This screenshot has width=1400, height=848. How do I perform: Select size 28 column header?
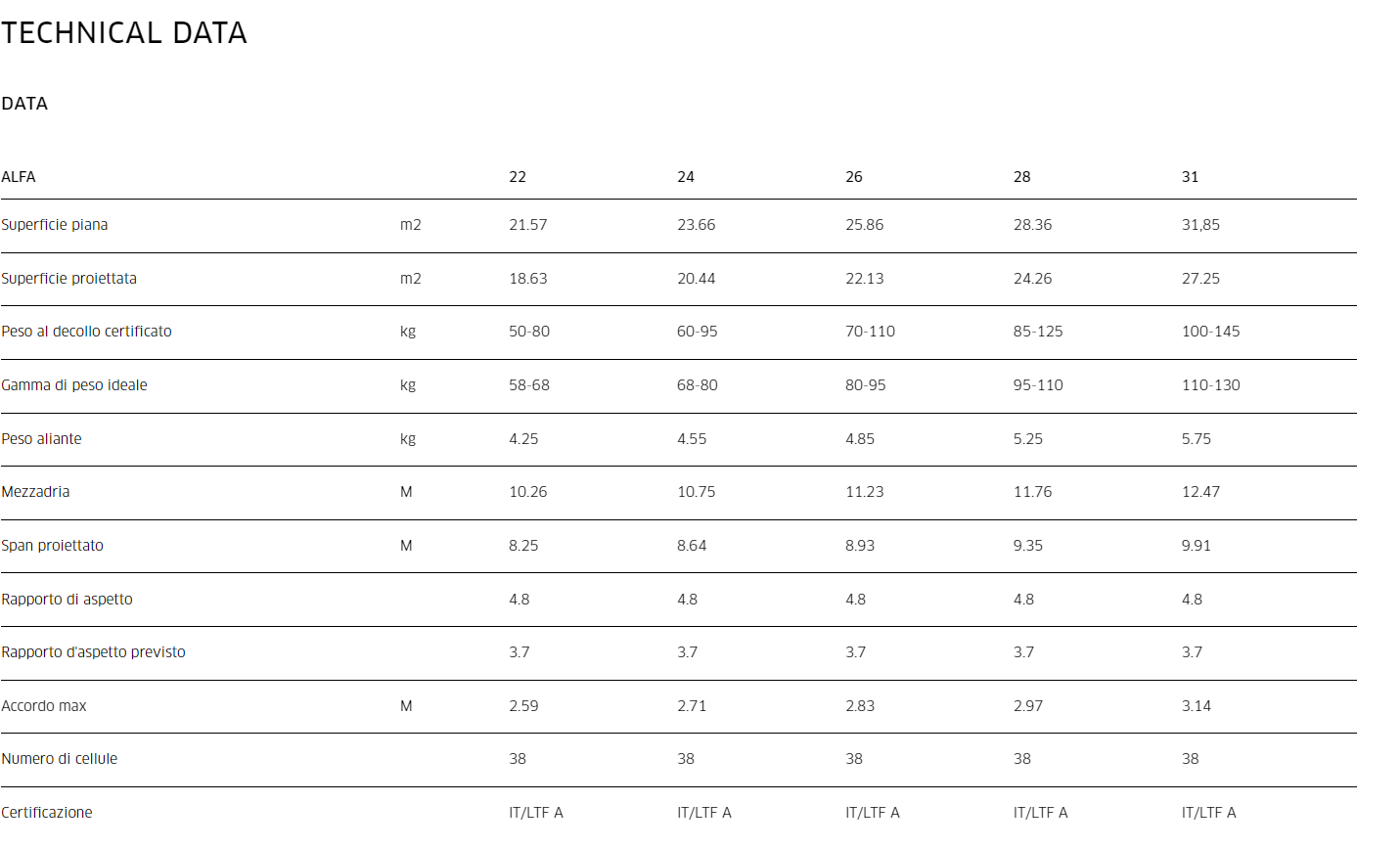tap(1022, 177)
